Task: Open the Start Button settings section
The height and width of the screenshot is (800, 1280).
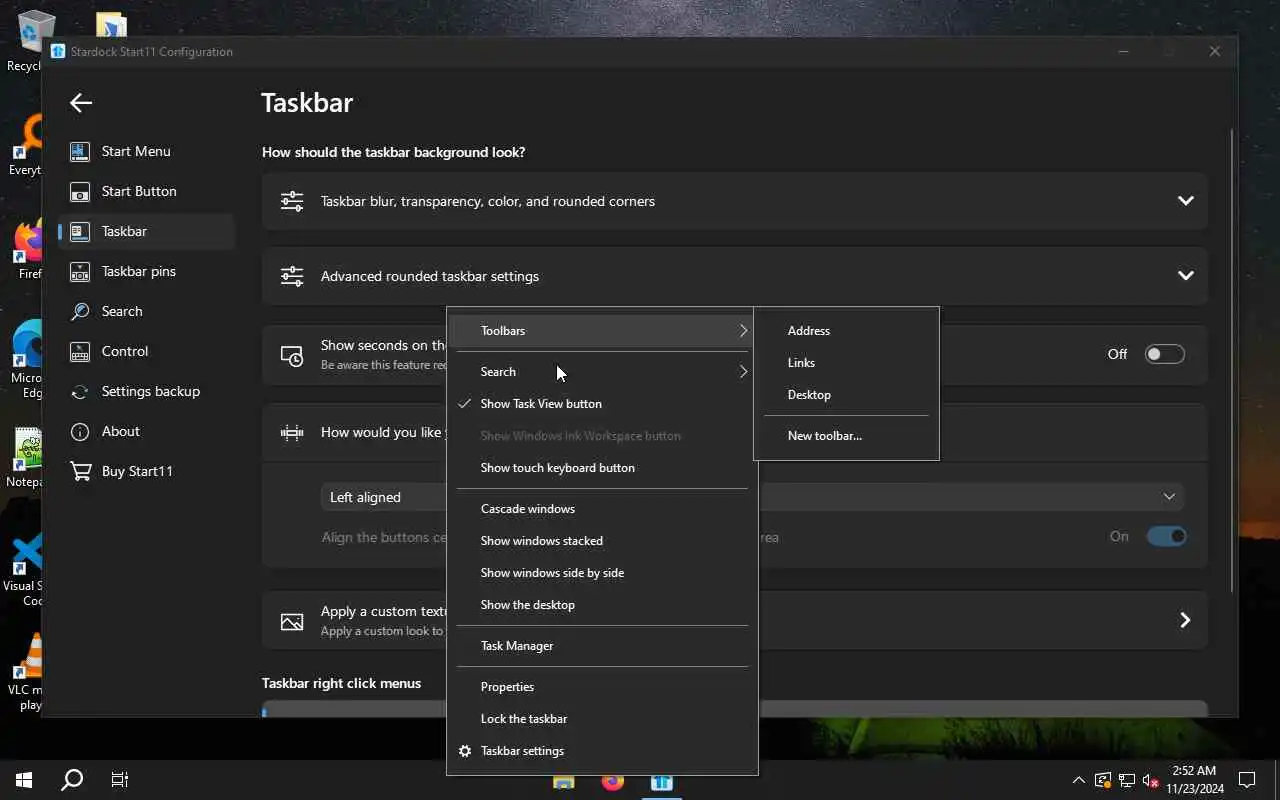Action: [x=146, y=191]
